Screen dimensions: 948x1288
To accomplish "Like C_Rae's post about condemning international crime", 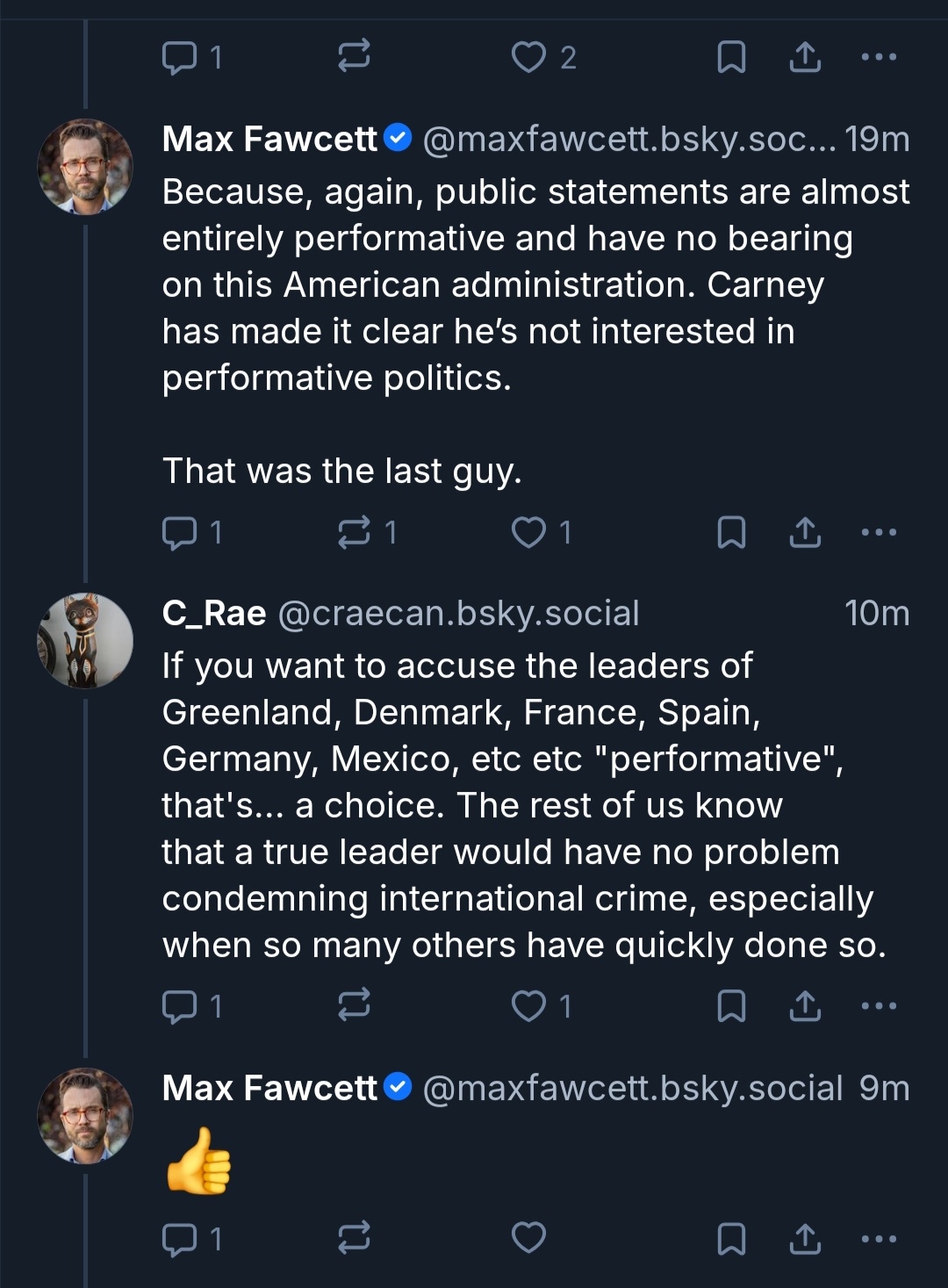I will point(528,1005).
